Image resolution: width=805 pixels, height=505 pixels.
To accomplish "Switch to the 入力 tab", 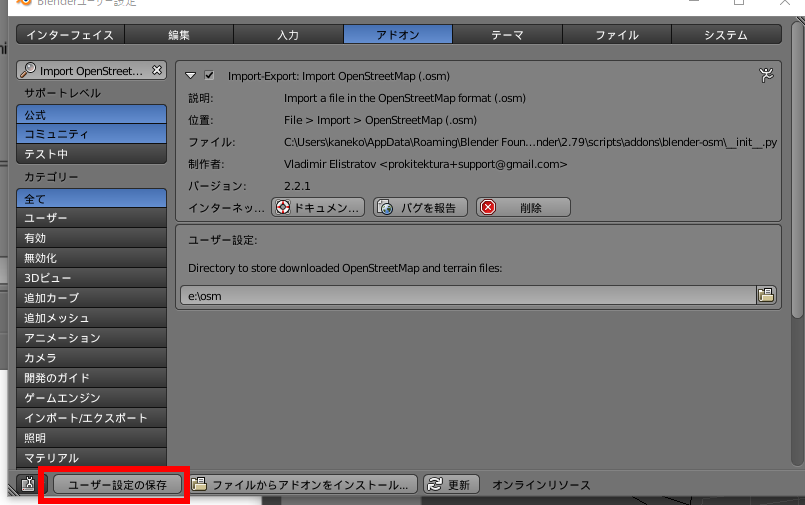I will point(289,35).
